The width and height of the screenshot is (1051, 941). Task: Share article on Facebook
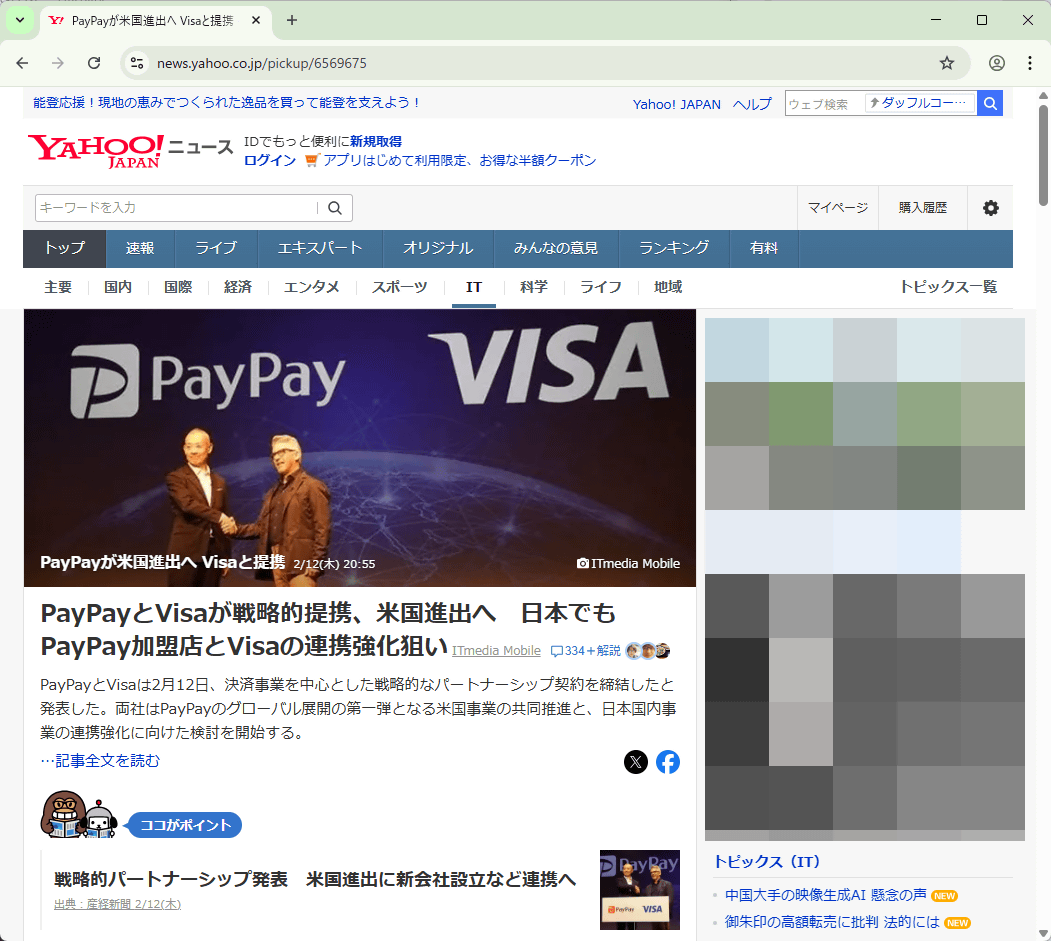tap(668, 761)
